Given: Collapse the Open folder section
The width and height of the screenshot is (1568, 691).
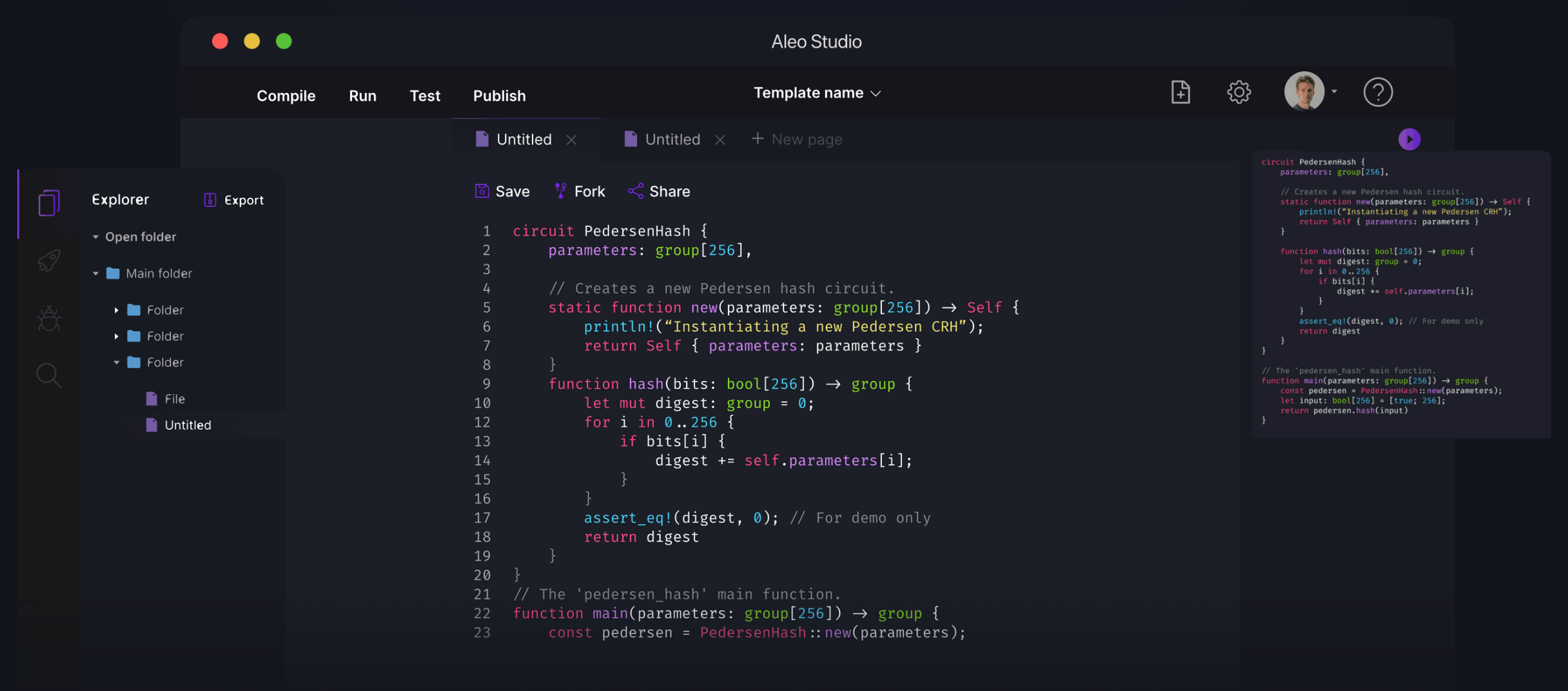Looking at the screenshot, I should 95,237.
